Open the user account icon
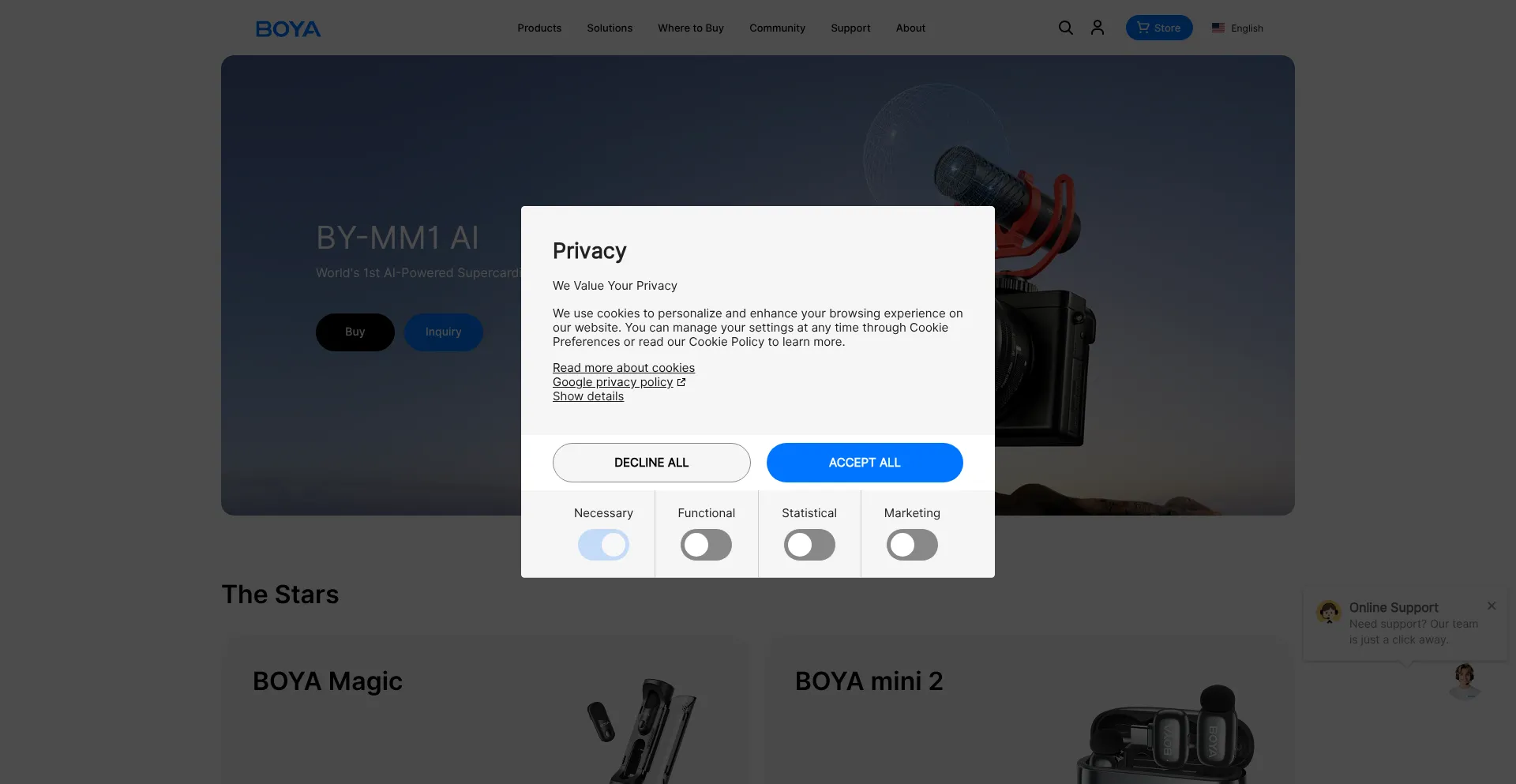The width and height of the screenshot is (1516, 784). 1098,28
